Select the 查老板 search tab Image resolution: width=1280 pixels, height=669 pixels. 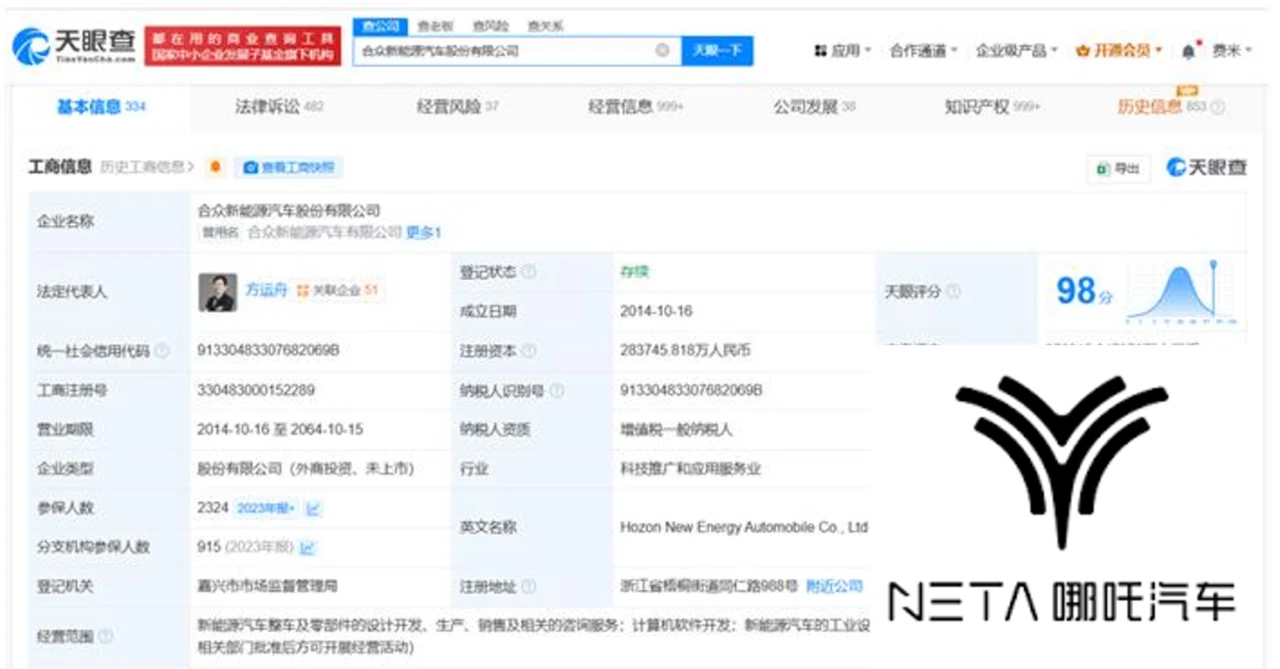(x=434, y=25)
